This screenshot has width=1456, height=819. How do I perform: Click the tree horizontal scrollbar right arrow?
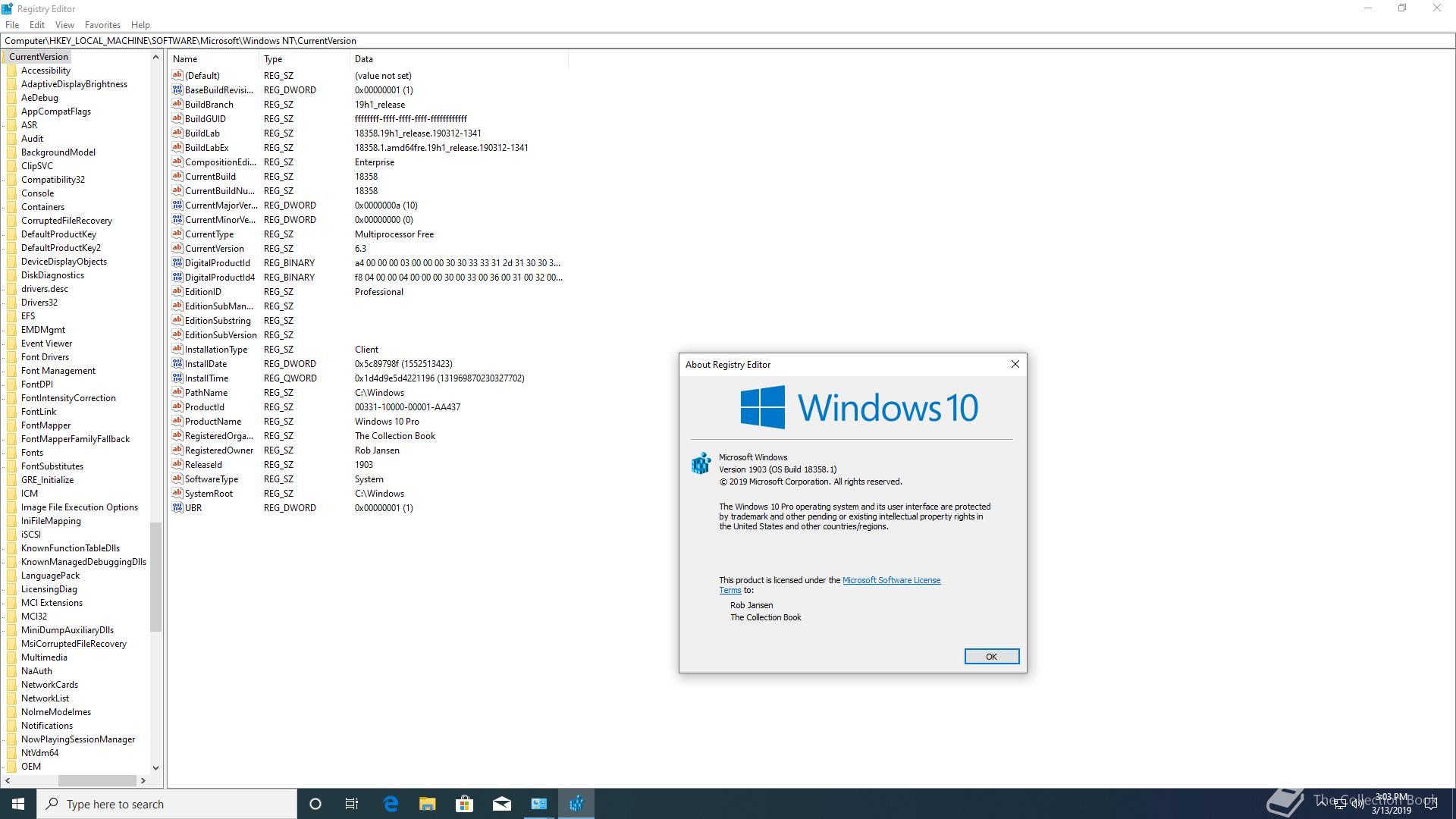pos(143,780)
